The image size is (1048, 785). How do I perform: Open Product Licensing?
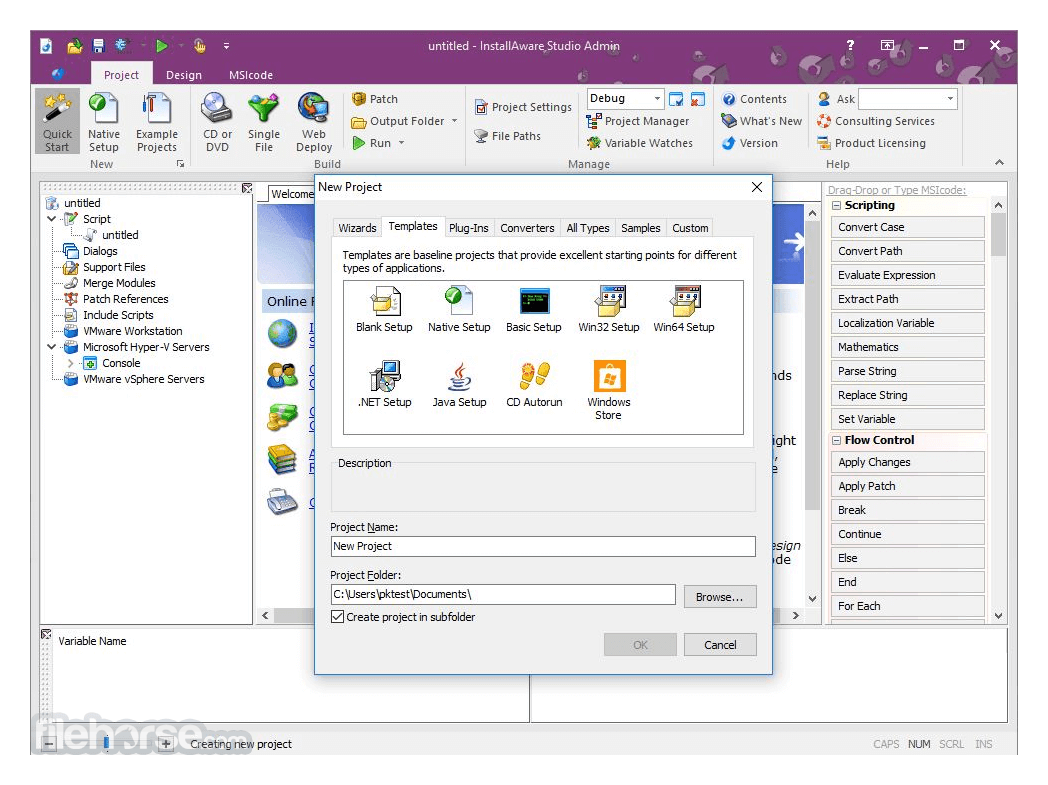(x=871, y=143)
